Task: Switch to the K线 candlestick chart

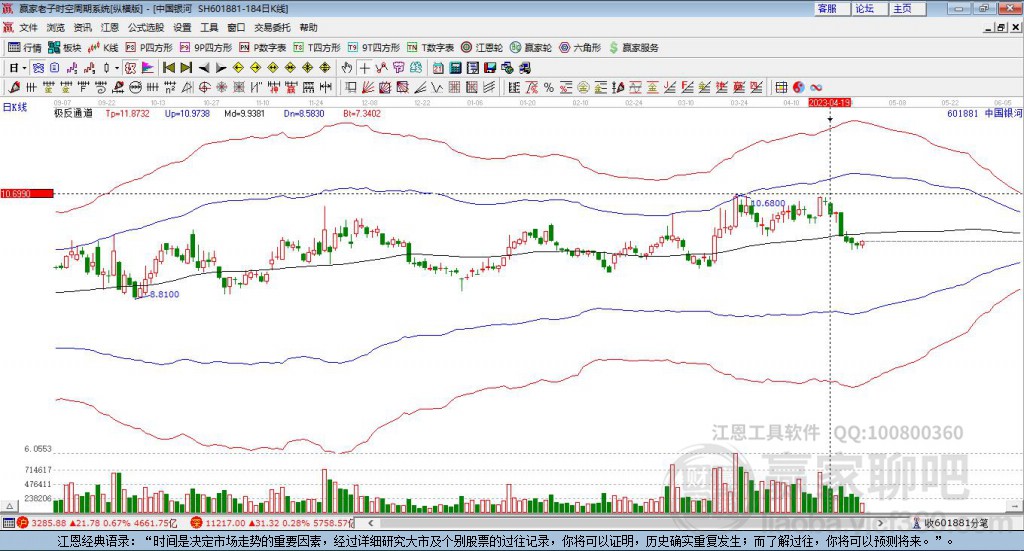Action: pyautogui.click(x=103, y=48)
